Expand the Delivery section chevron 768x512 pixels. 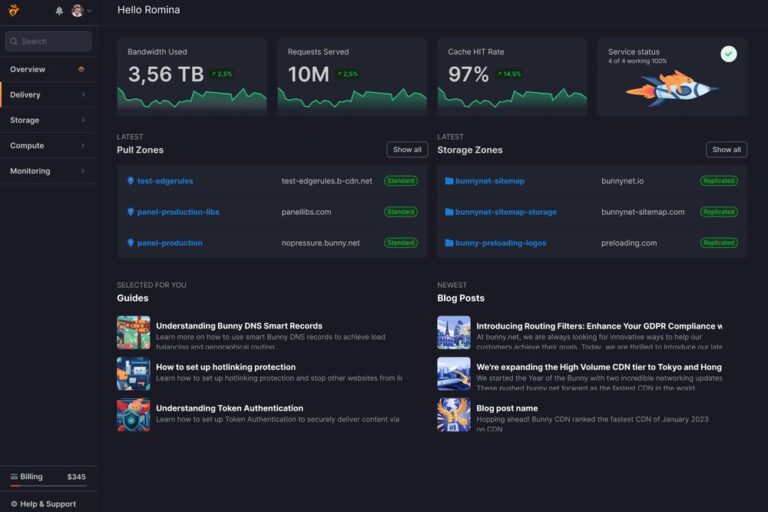coord(83,95)
